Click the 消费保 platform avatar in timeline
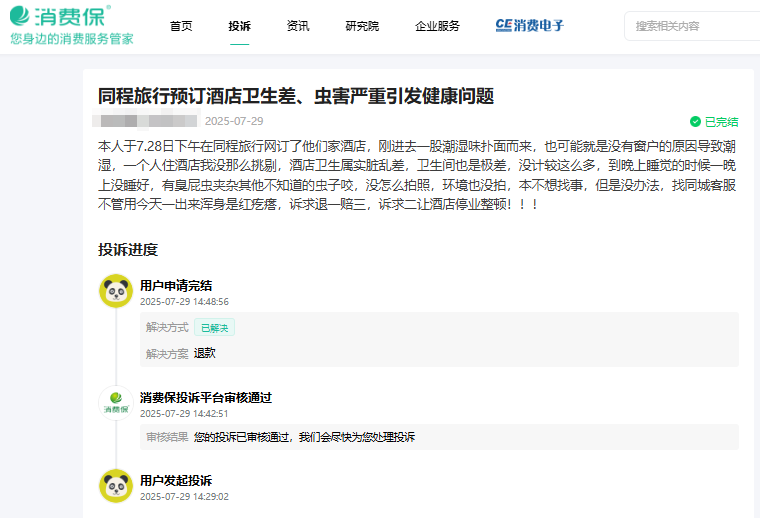 pyautogui.click(x=116, y=403)
